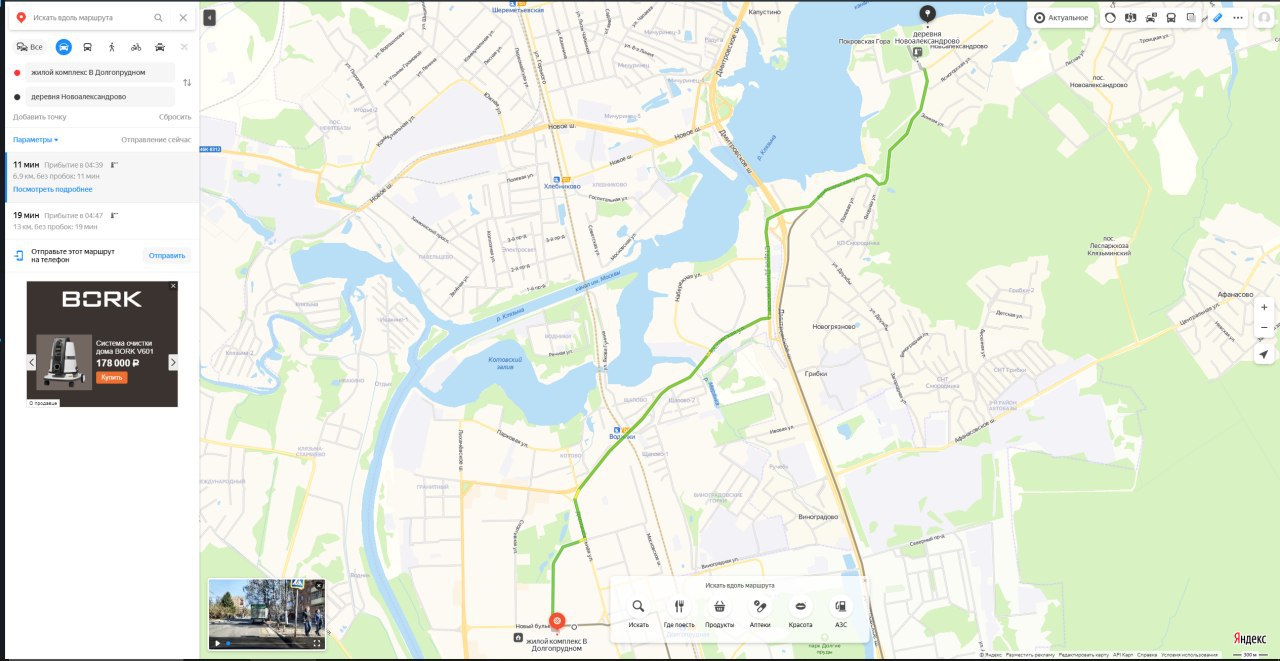This screenshot has height=661, width=1280.
Task: Choose the taxi route mode icon
Action: [160, 47]
